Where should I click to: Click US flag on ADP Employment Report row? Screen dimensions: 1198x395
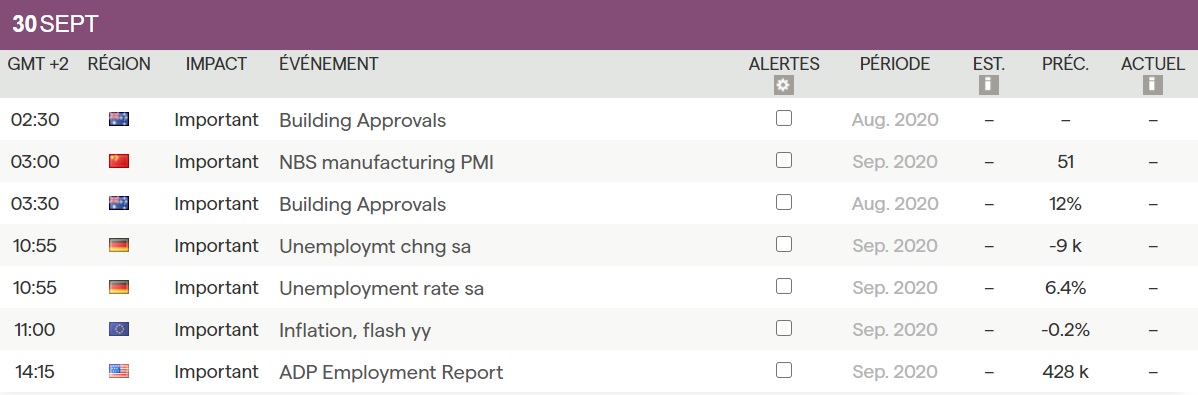(119, 371)
